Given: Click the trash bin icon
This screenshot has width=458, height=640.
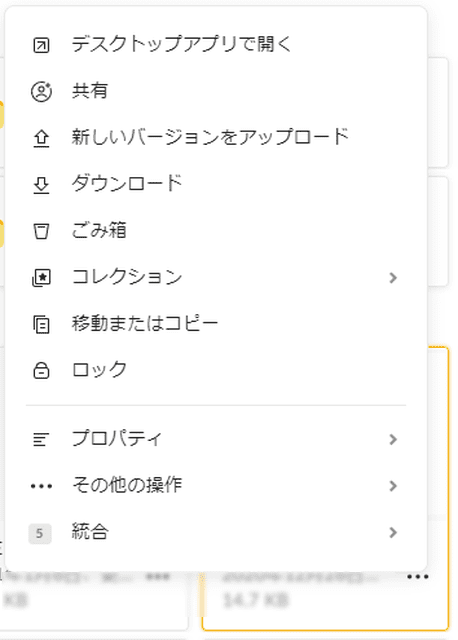Looking at the screenshot, I should point(41,231).
